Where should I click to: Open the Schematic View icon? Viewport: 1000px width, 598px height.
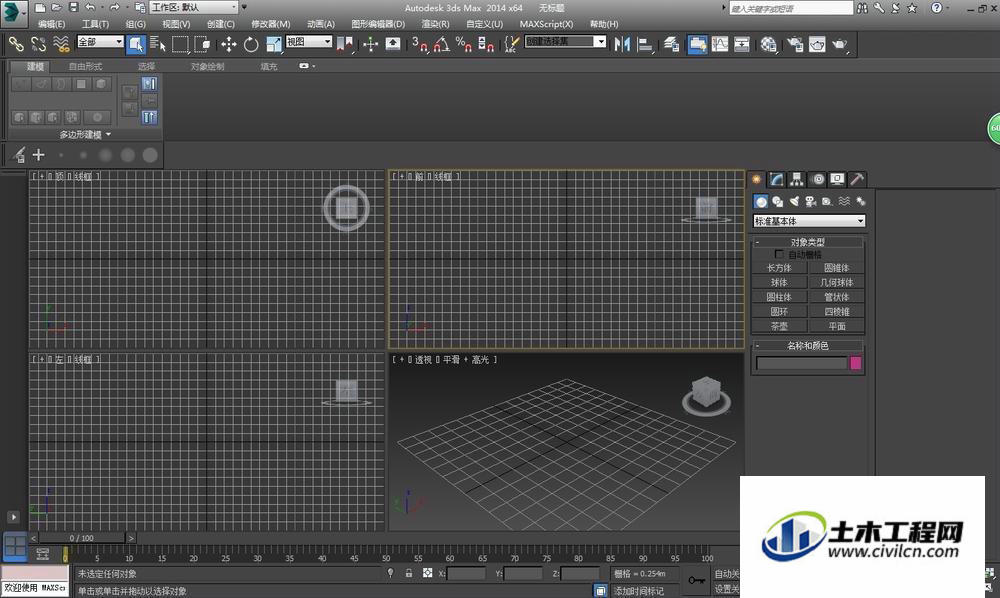tap(742, 44)
